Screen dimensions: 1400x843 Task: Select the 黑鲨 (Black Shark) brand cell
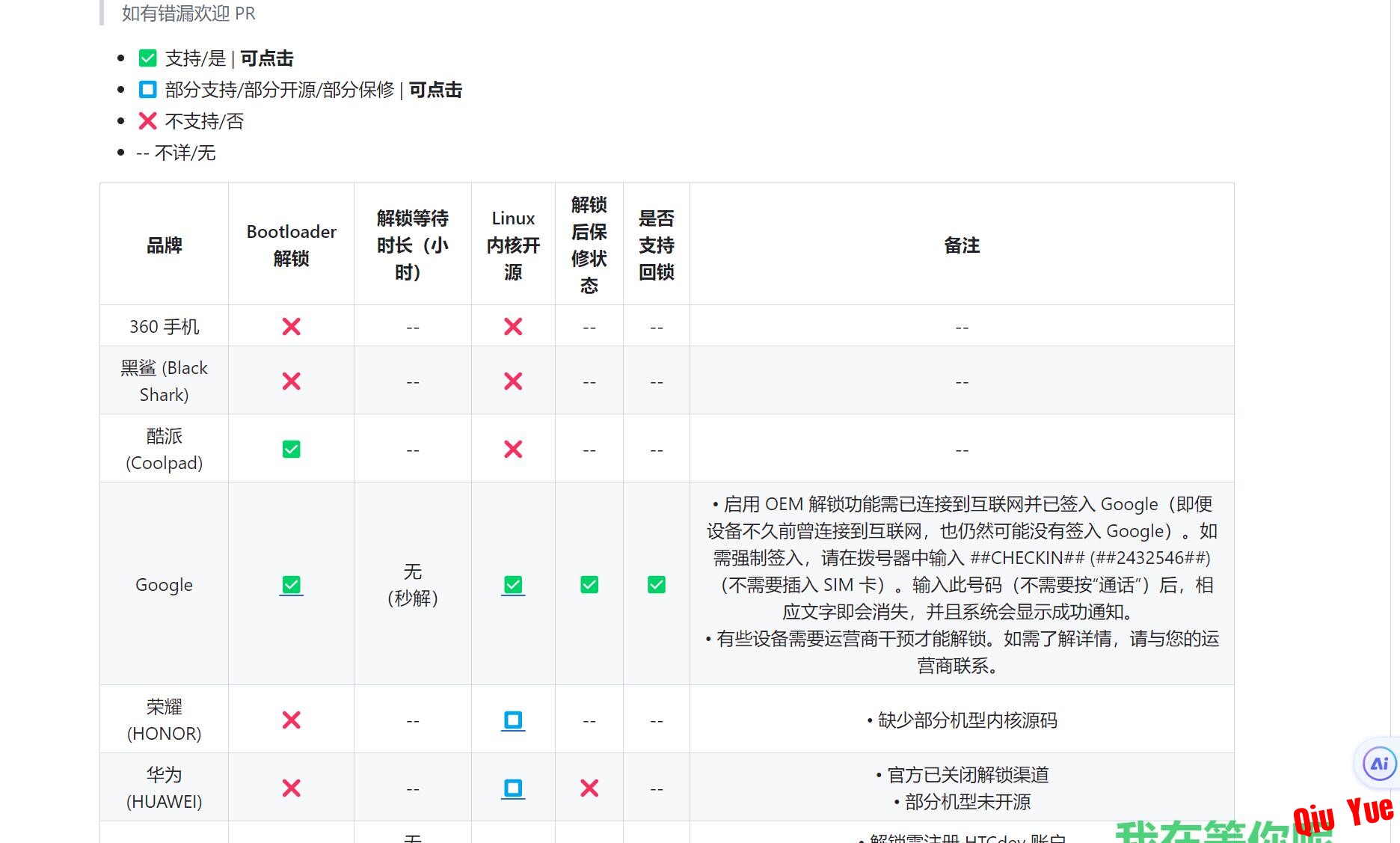point(165,381)
